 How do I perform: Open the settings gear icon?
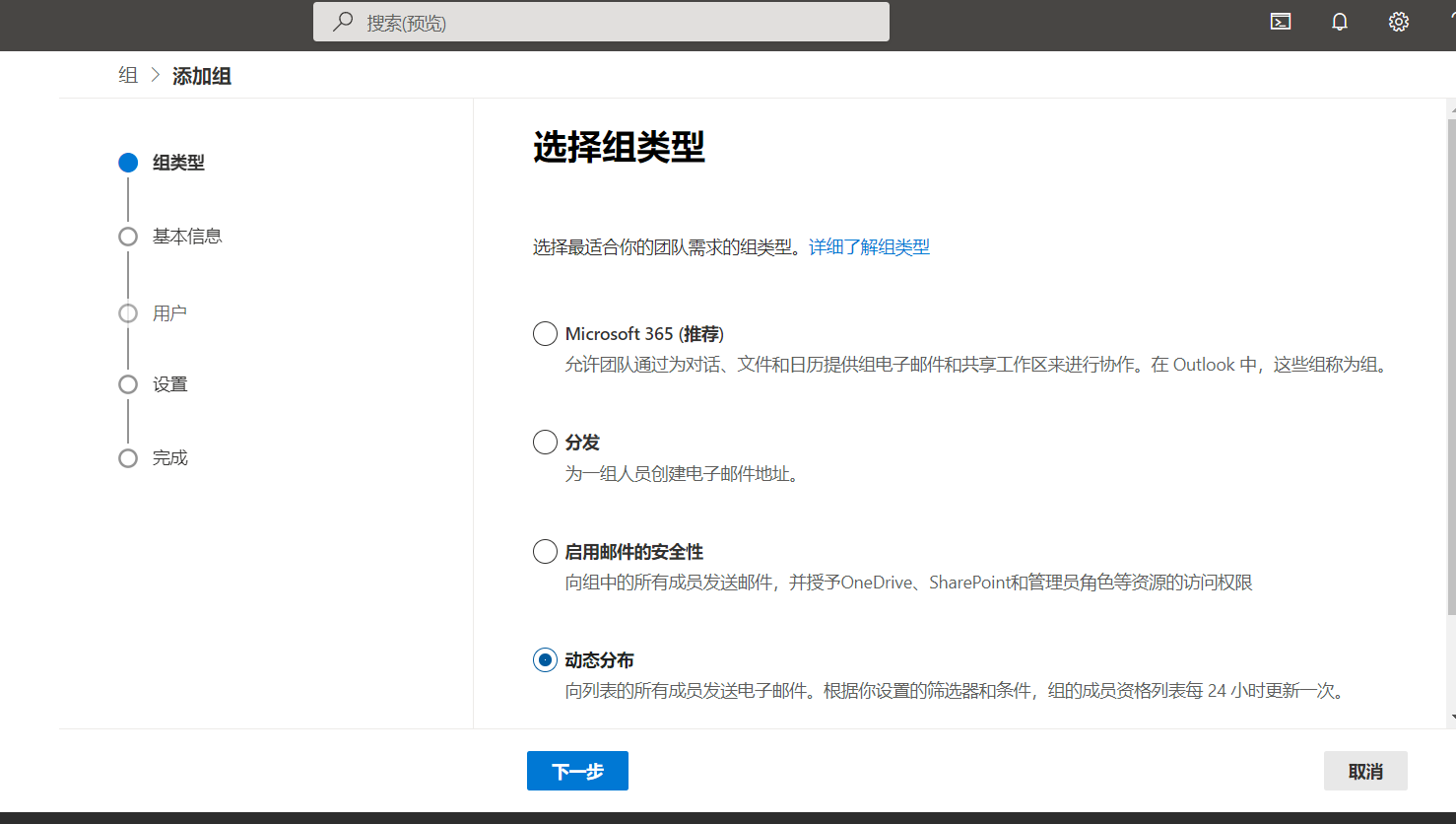pos(1399,22)
